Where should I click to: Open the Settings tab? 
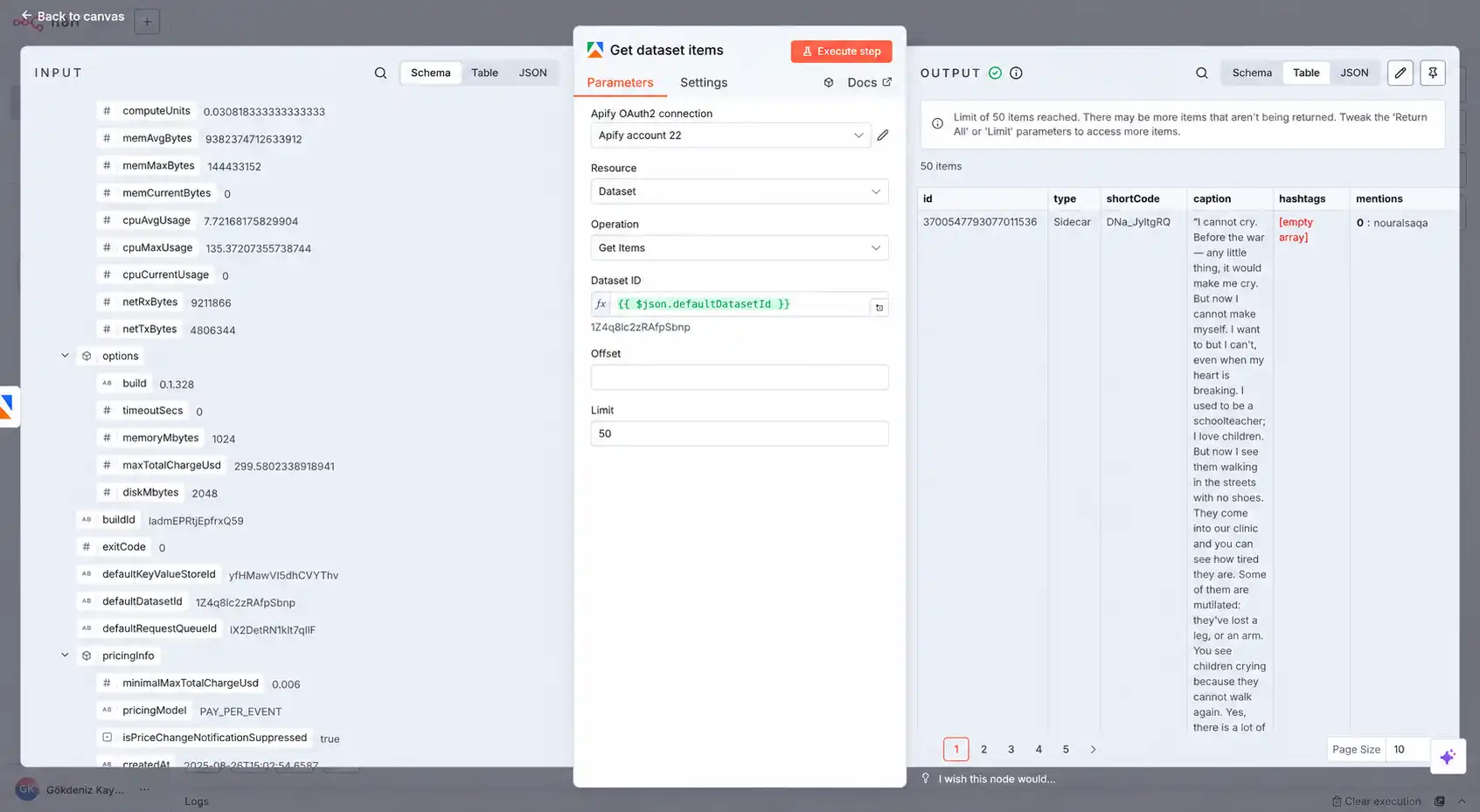point(704,83)
